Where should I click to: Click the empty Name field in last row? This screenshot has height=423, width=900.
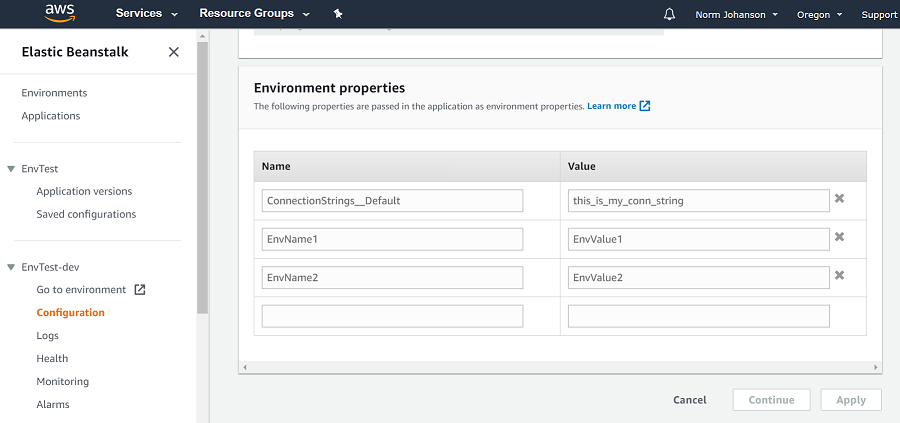[392, 316]
